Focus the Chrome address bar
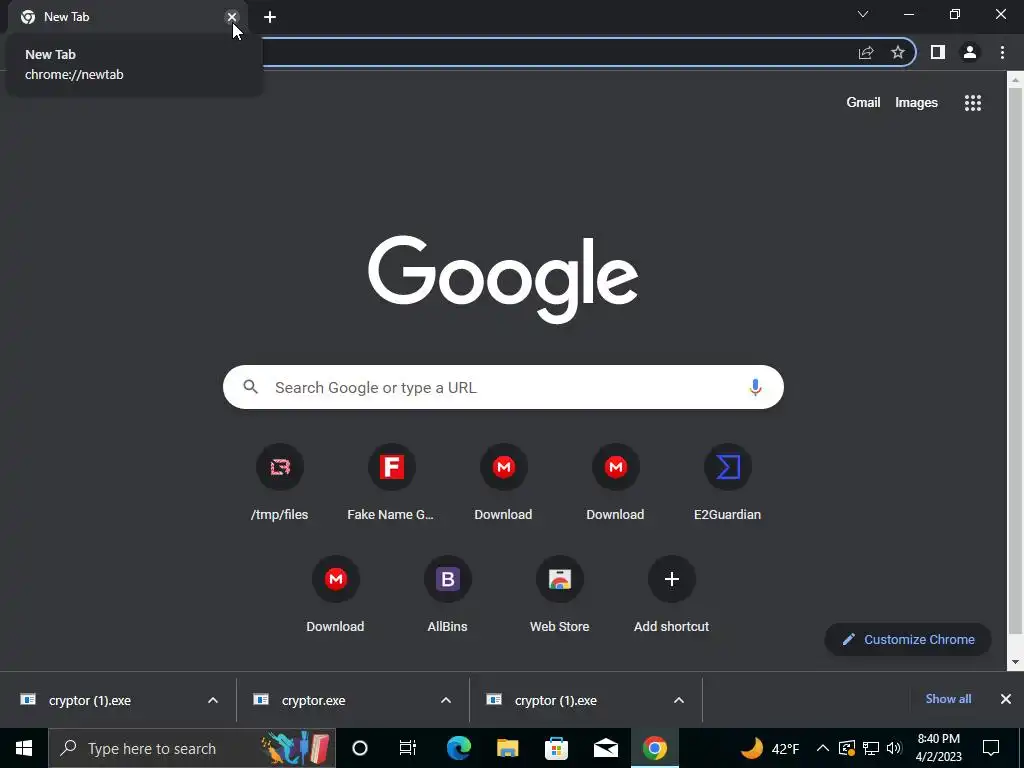1024x768 pixels. coord(555,52)
